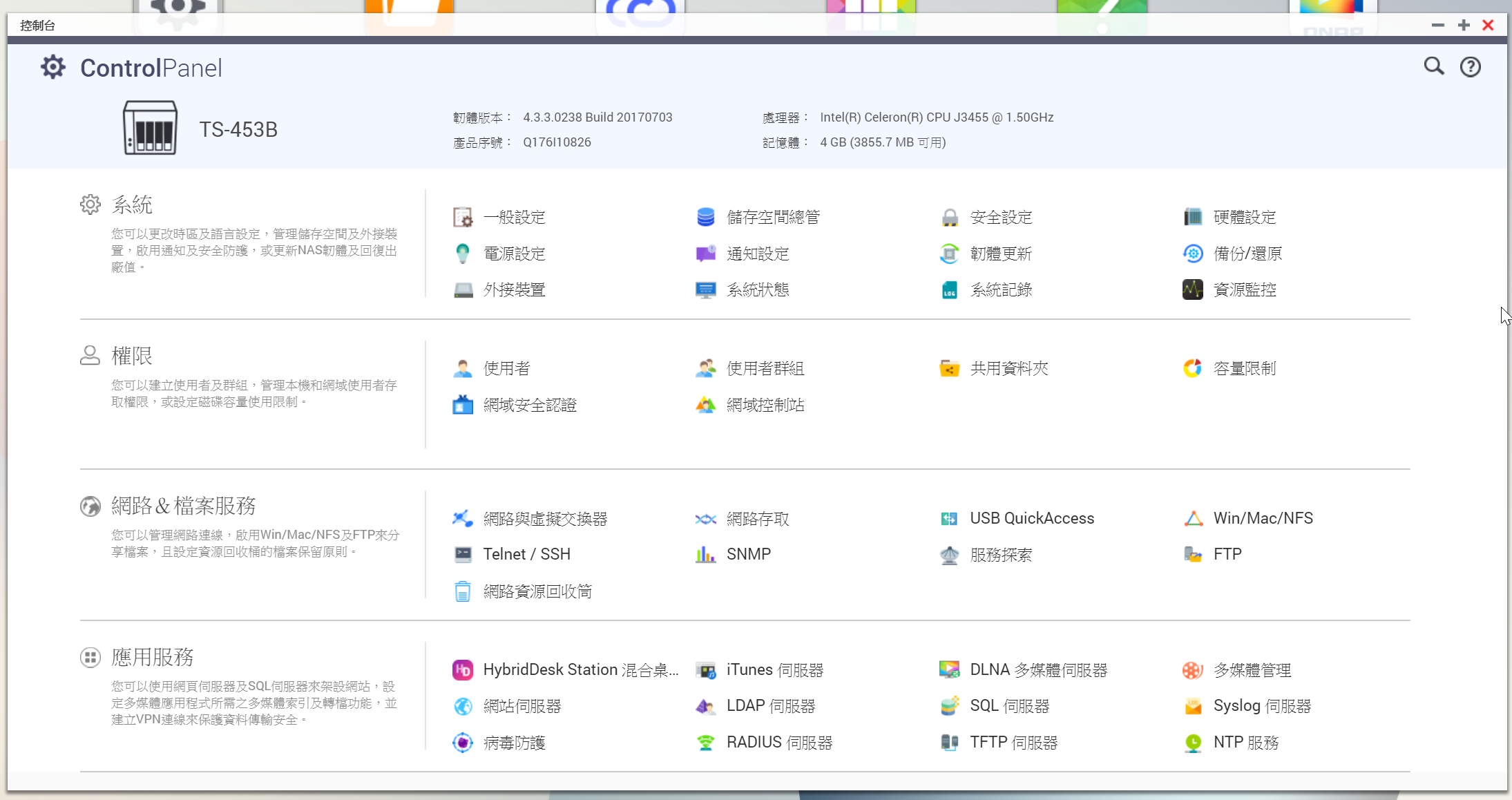The height and width of the screenshot is (800, 1512).
Task: Open 儲存空間總管 storage manager icon
Action: coord(705,217)
